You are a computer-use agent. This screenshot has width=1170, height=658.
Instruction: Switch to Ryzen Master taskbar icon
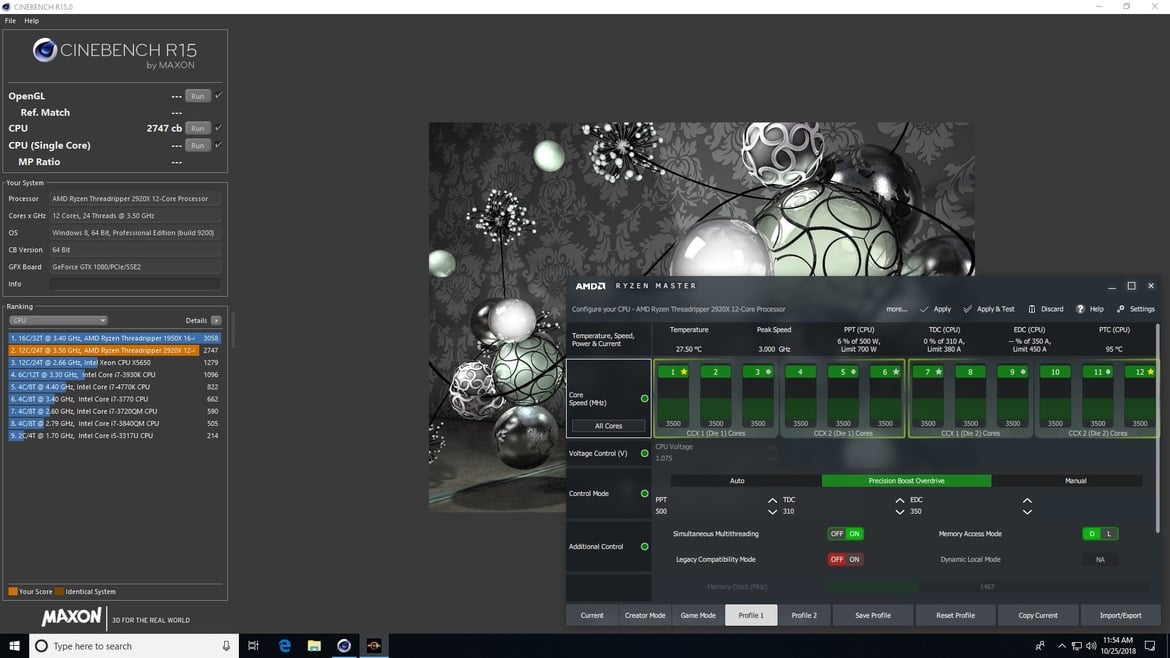(x=374, y=645)
